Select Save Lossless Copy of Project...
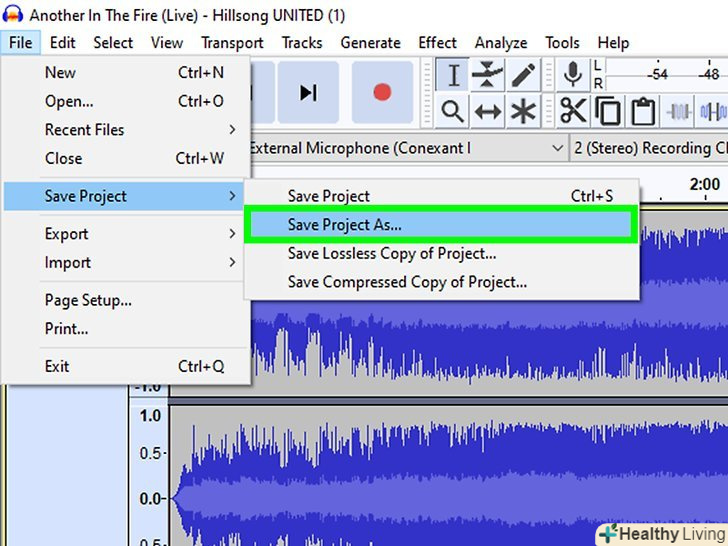The height and width of the screenshot is (546, 728). point(392,254)
